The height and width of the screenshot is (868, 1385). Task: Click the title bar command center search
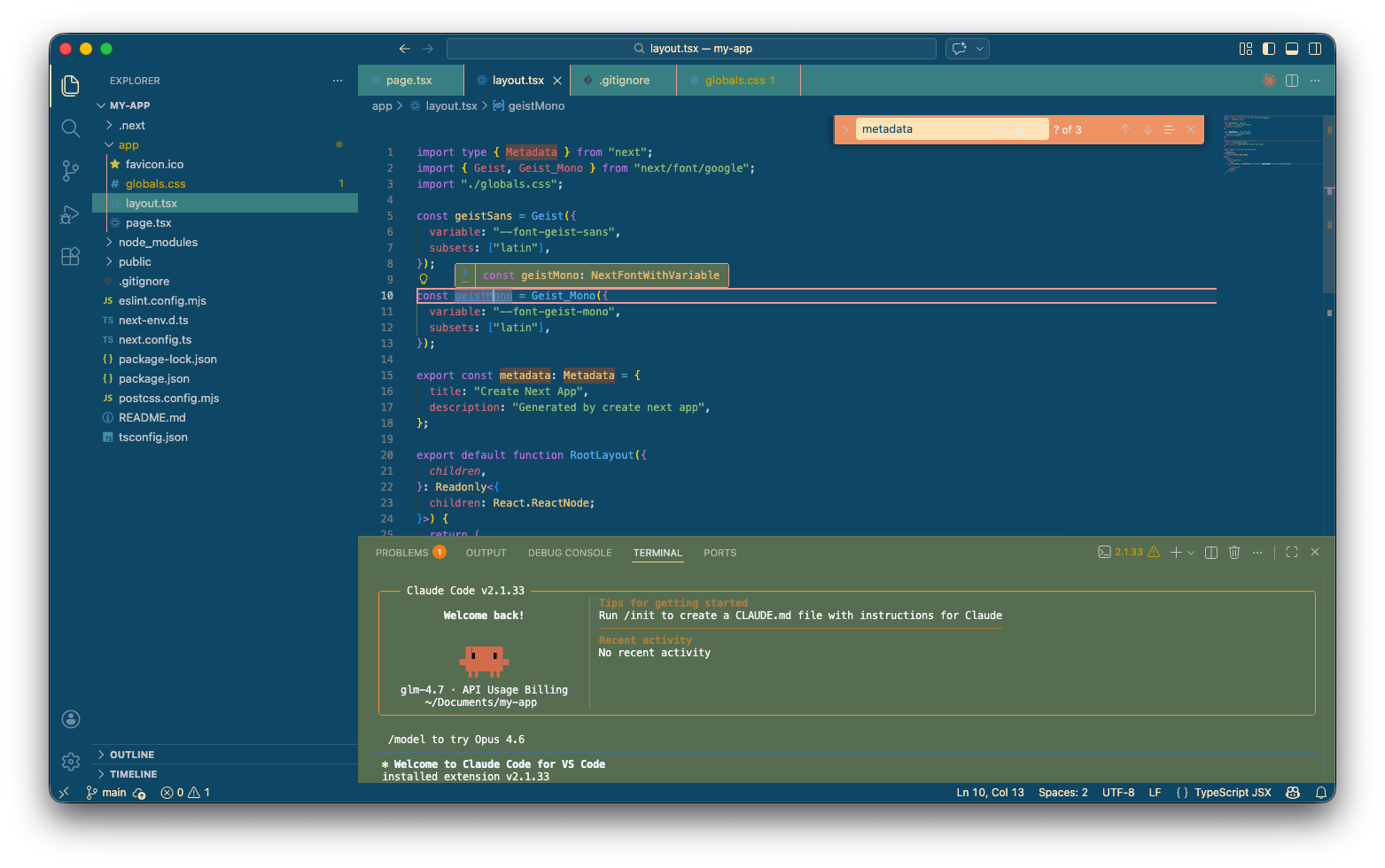[x=691, y=49]
